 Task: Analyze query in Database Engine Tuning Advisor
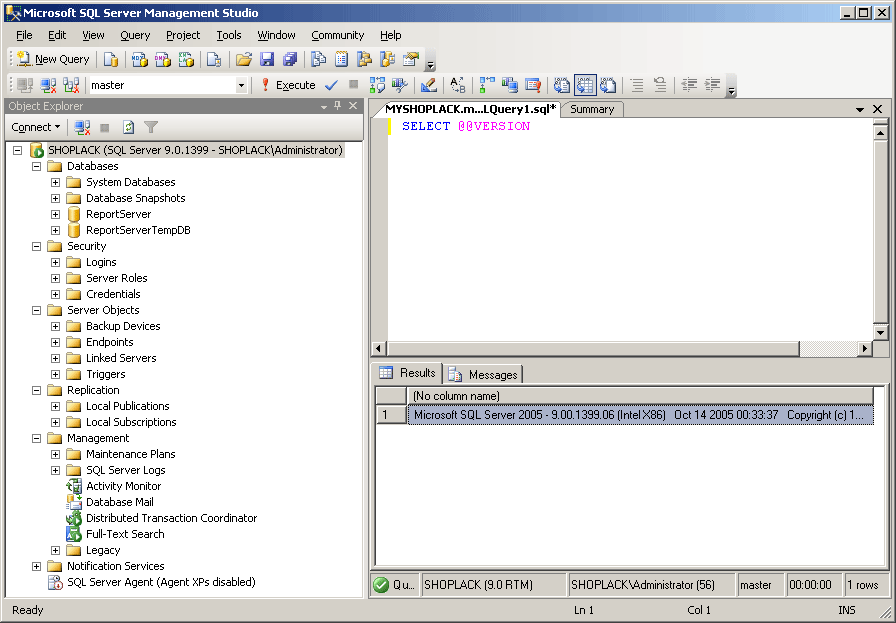pos(400,85)
